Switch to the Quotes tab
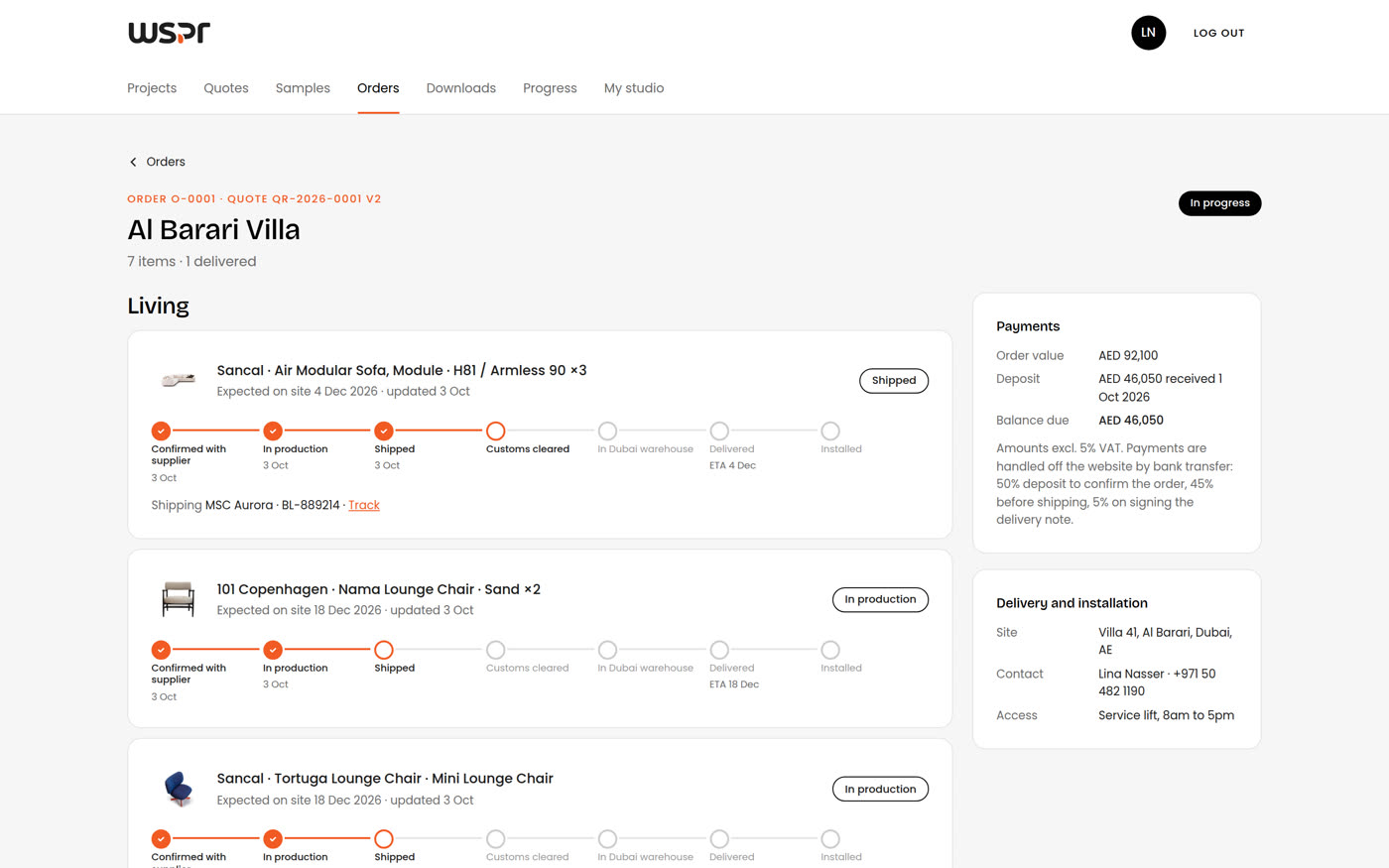The width and height of the screenshot is (1389, 868). pos(226,88)
